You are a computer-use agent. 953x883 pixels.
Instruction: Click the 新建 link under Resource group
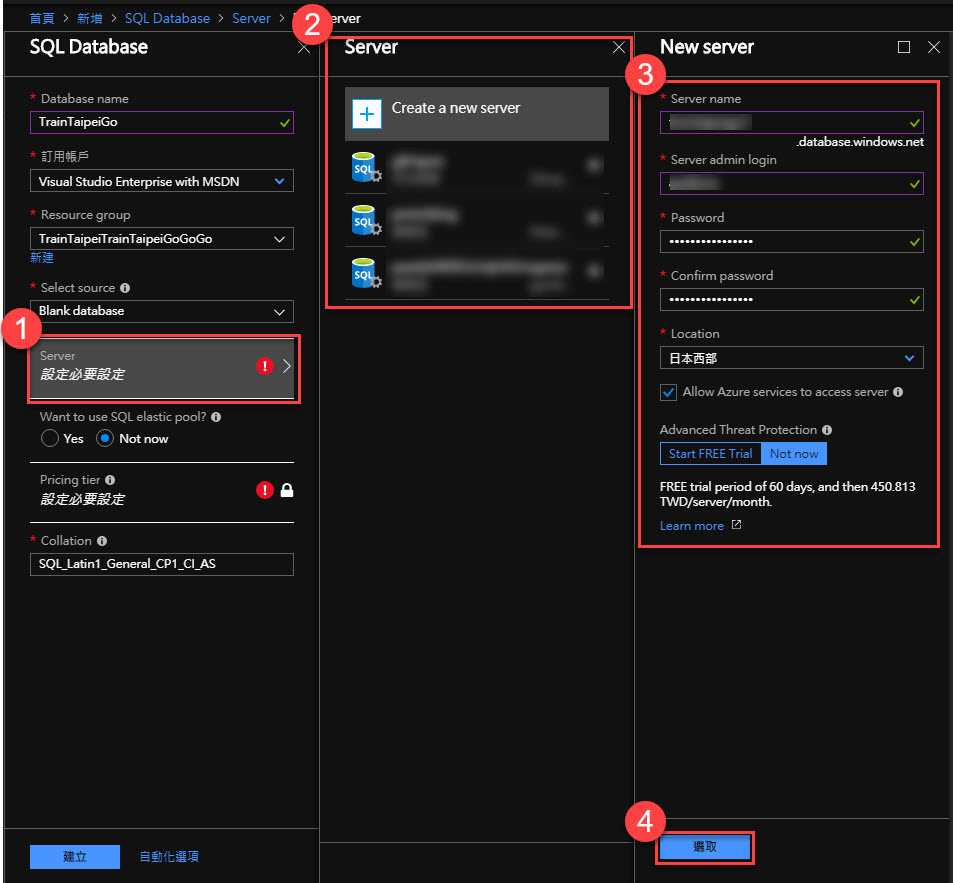[x=42, y=258]
